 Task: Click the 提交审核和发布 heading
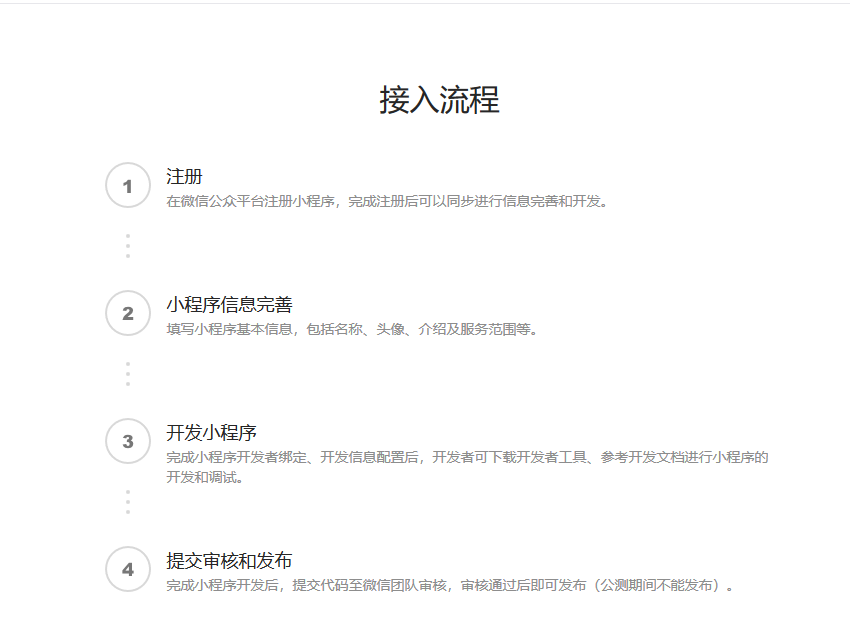[229, 561]
